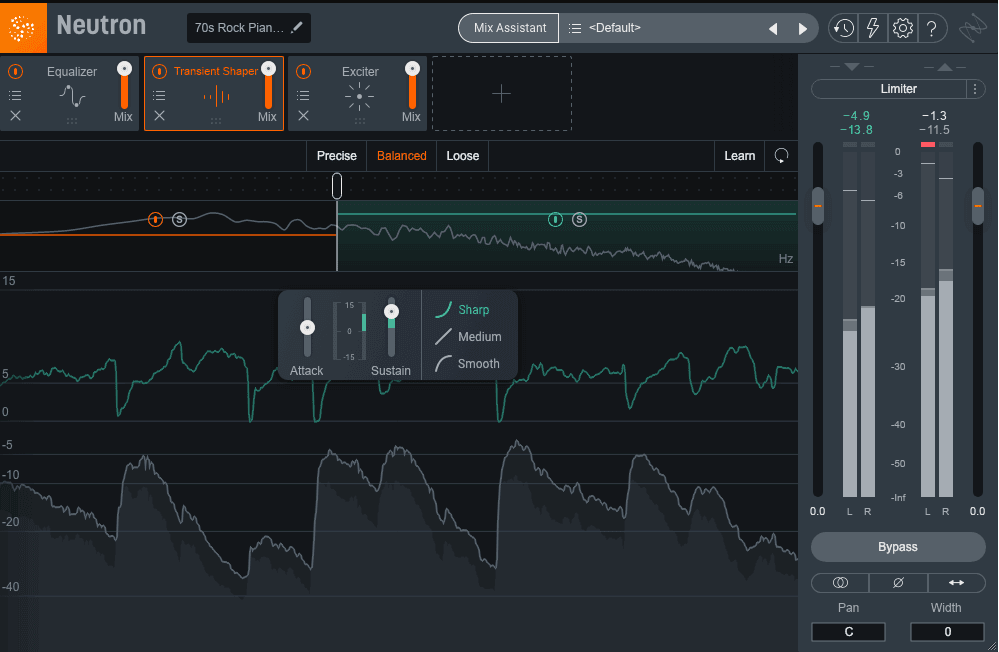Toggle high band bypass power icon

556,219
